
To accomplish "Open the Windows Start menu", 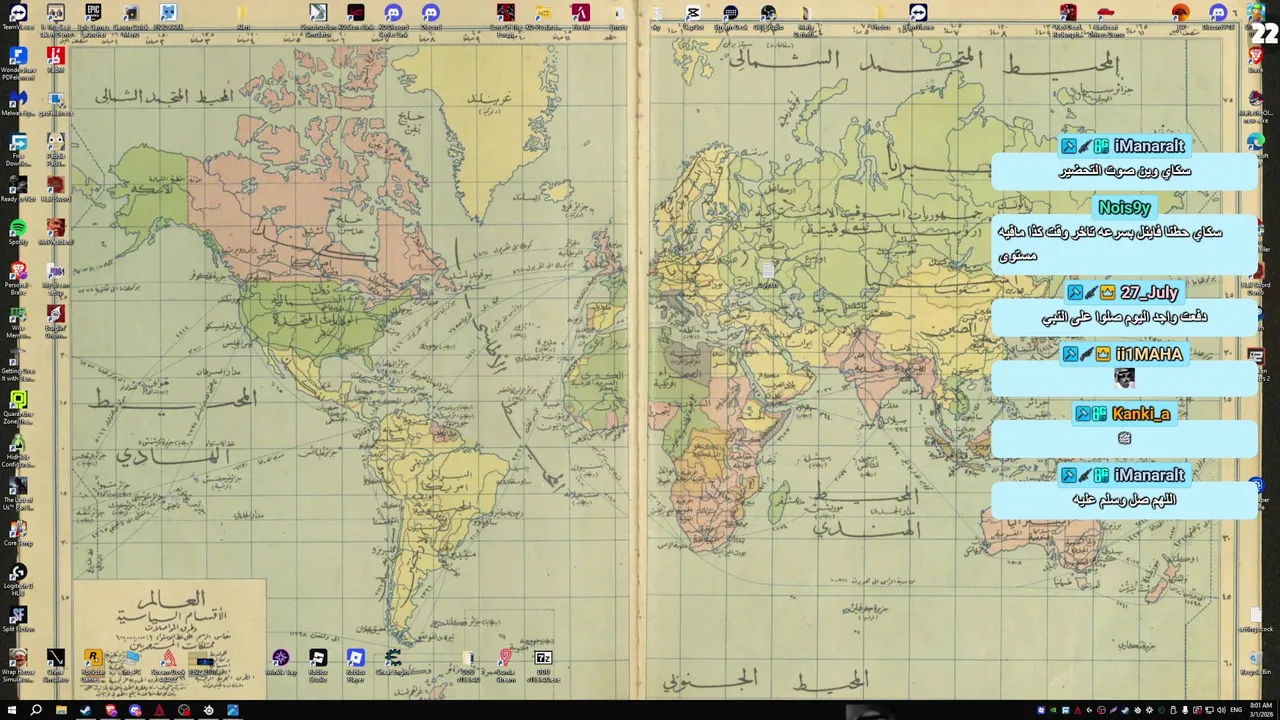I will point(12,710).
